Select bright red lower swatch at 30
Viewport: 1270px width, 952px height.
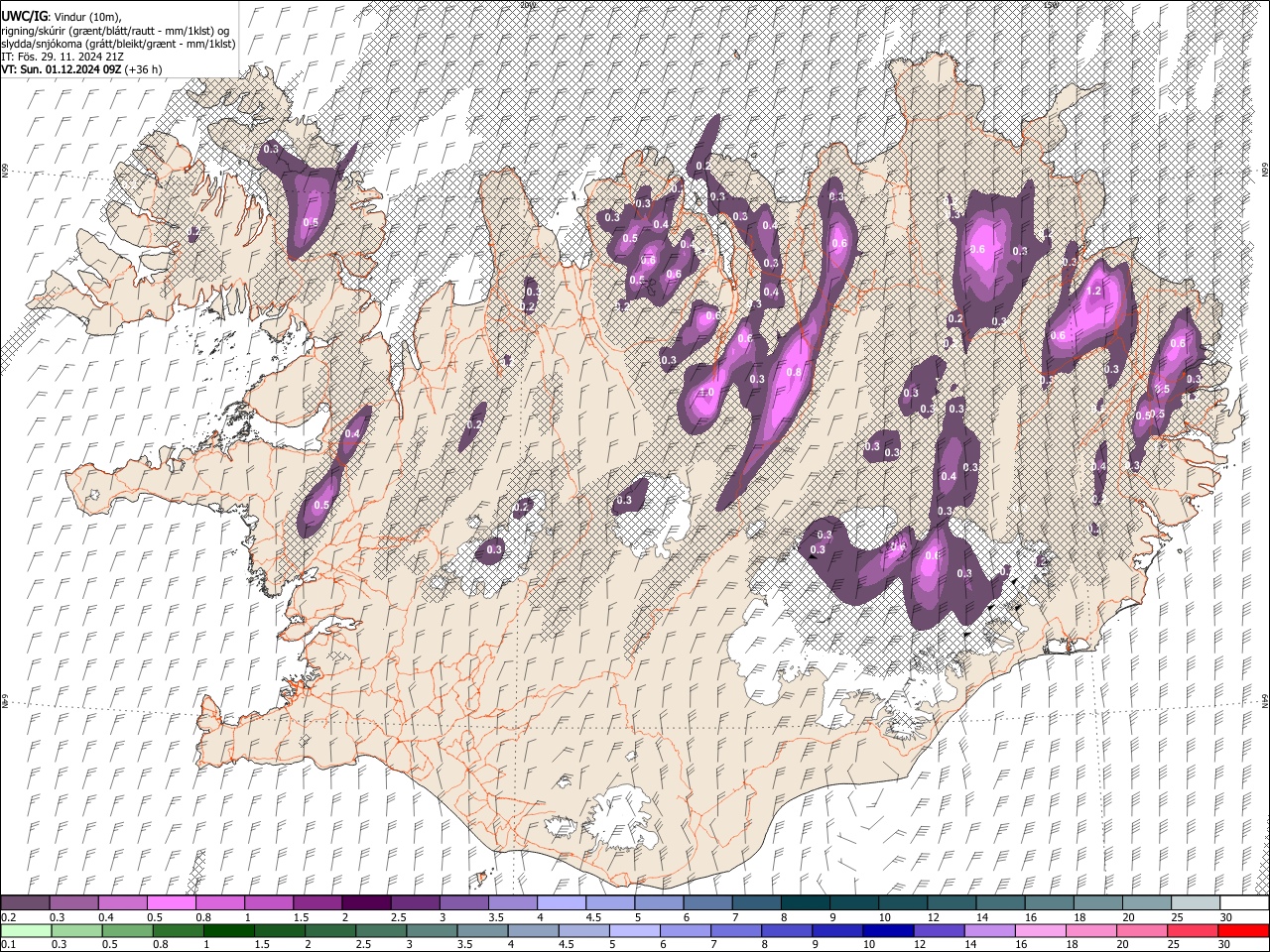[x=1244, y=930]
